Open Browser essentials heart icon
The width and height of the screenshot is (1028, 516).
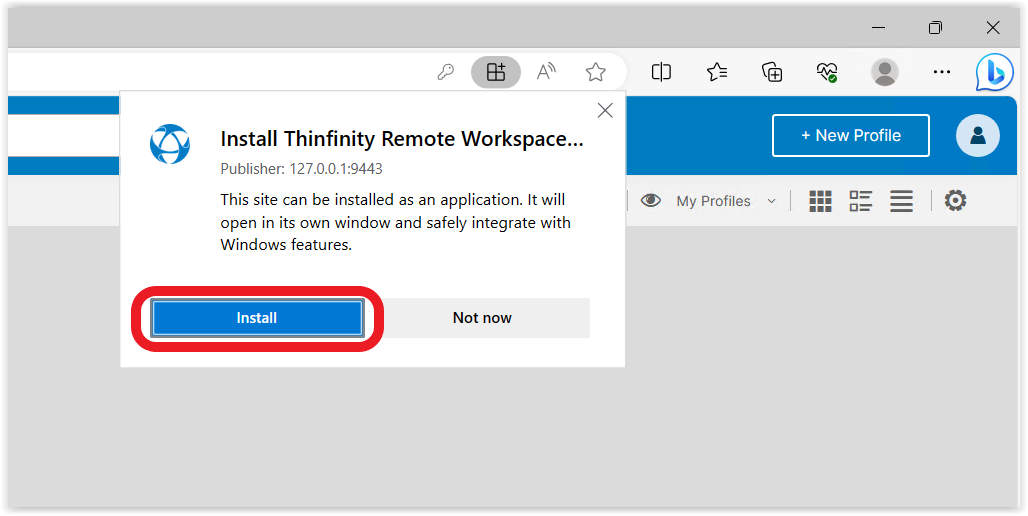tap(827, 72)
